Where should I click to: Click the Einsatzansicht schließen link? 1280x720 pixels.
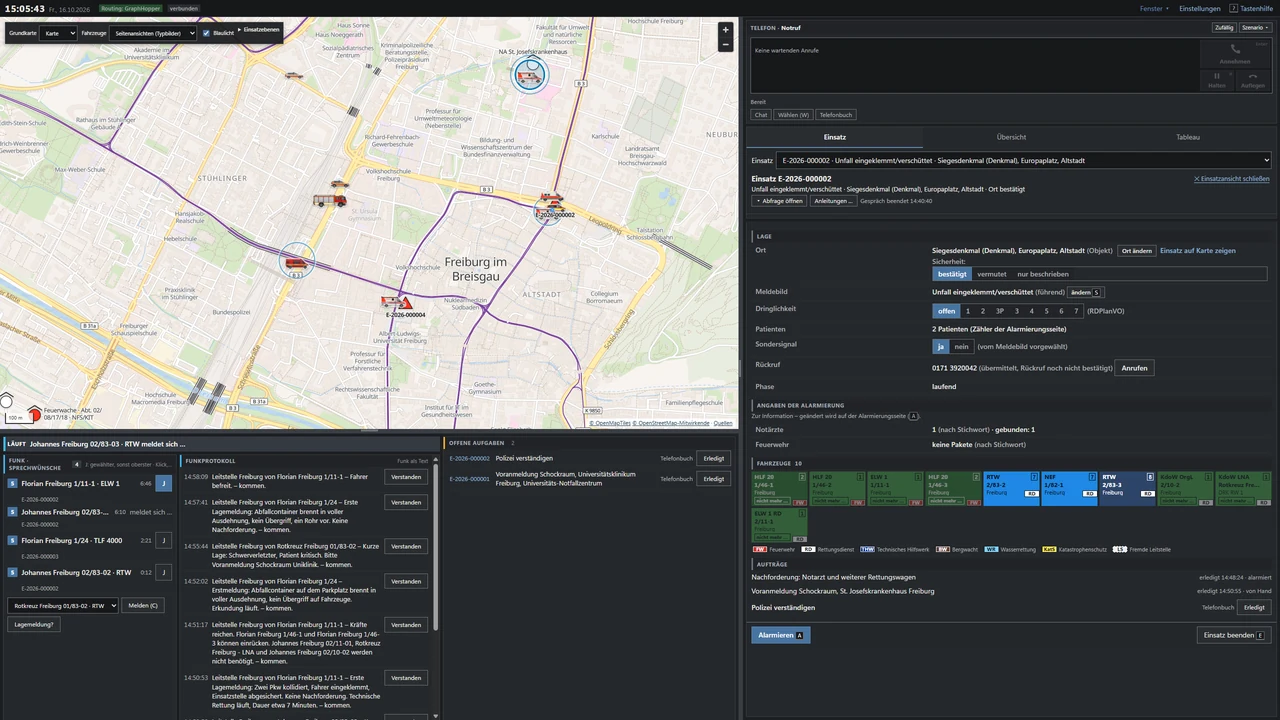tap(1231, 179)
